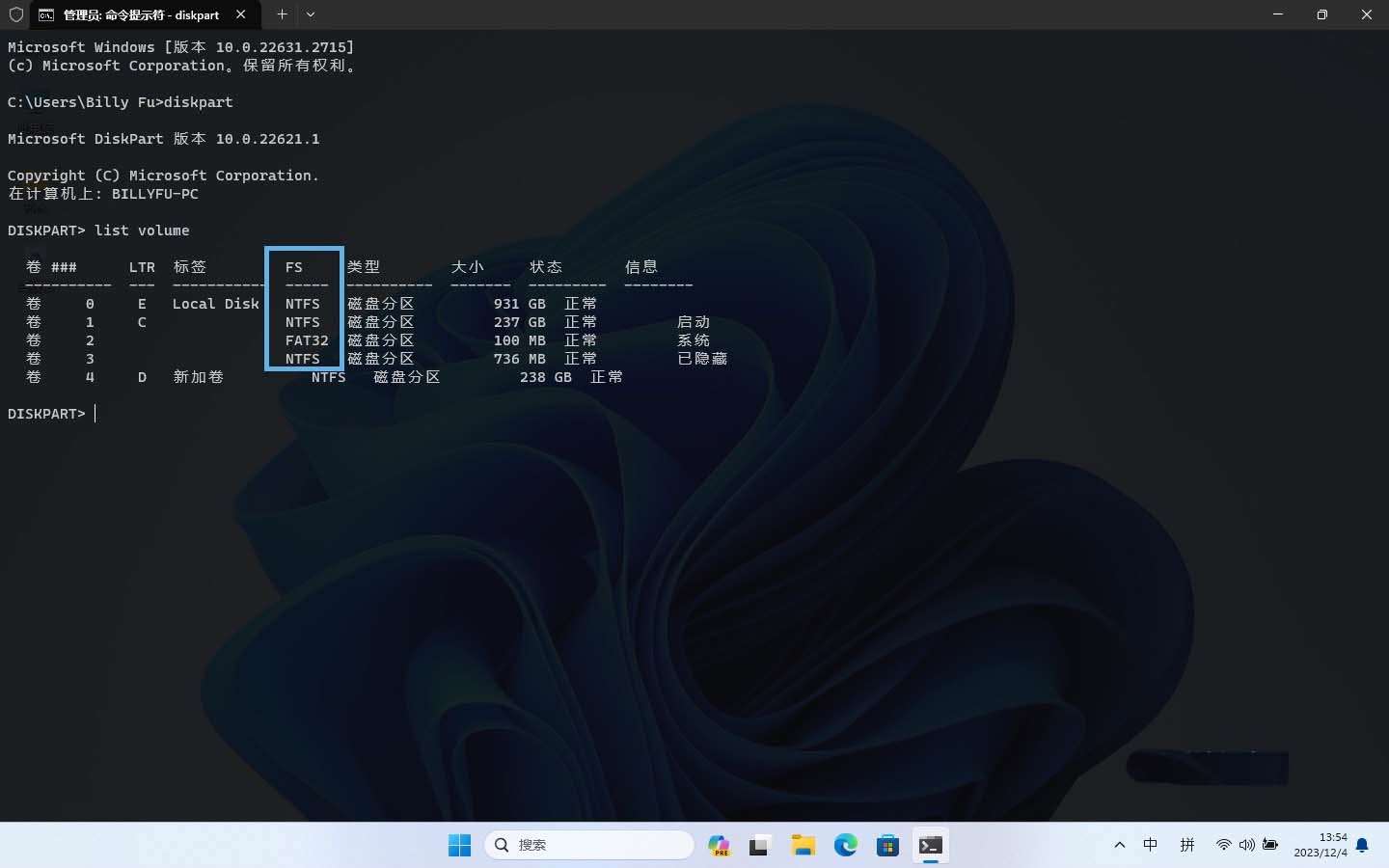The width and height of the screenshot is (1389, 868).
Task: Click '已隐藏' info text
Action: [702, 359]
